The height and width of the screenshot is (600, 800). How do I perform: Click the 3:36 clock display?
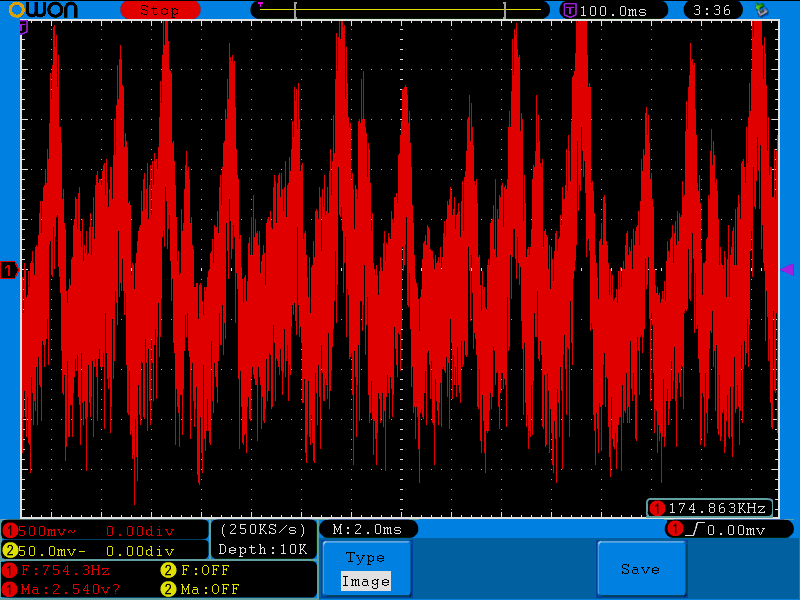(x=712, y=10)
